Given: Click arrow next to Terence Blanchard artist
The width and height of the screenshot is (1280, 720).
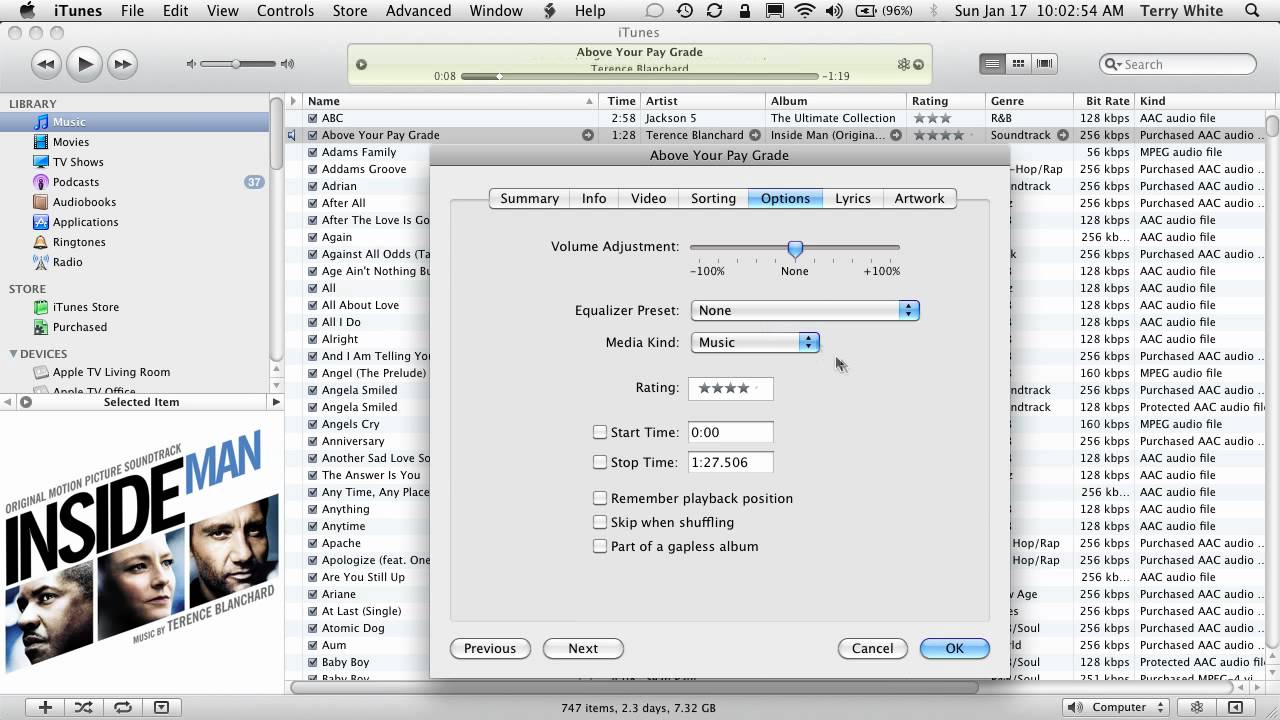Looking at the screenshot, I should [x=755, y=135].
